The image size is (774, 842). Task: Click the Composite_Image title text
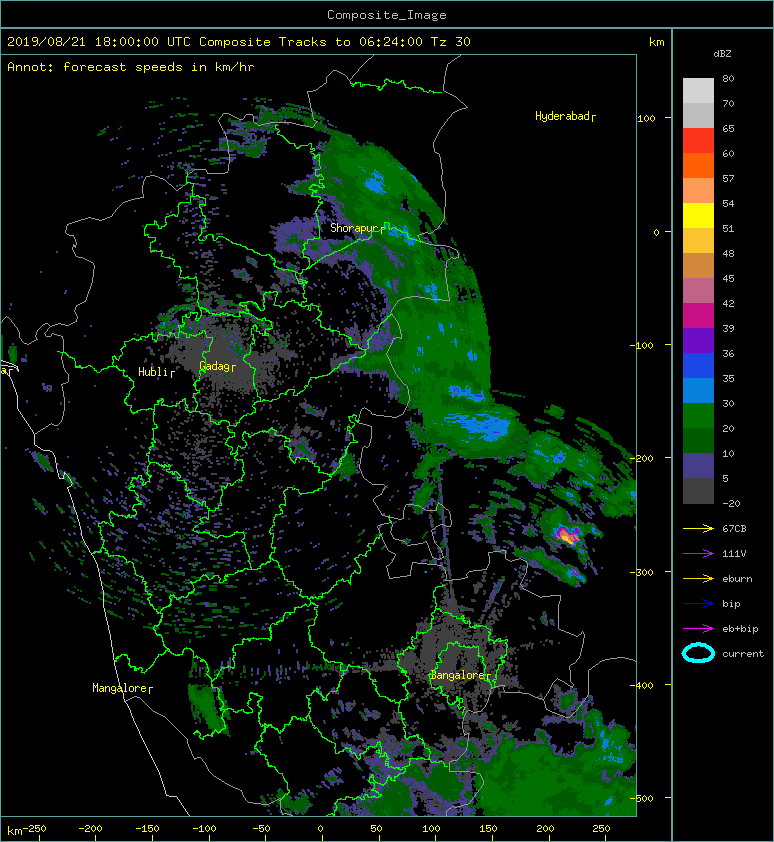pos(387,15)
